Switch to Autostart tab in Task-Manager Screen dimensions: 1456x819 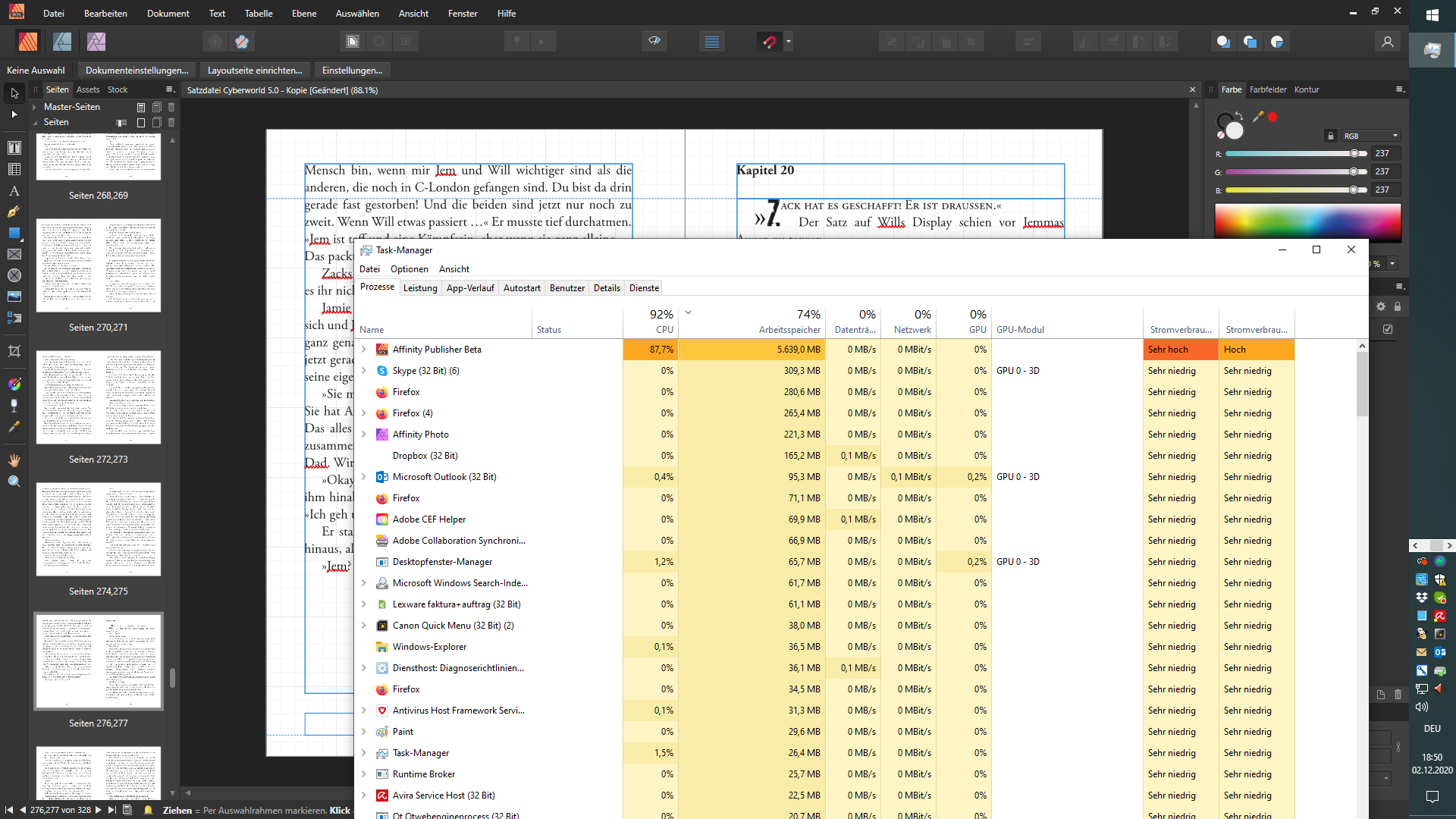pyautogui.click(x=522, y=288)
